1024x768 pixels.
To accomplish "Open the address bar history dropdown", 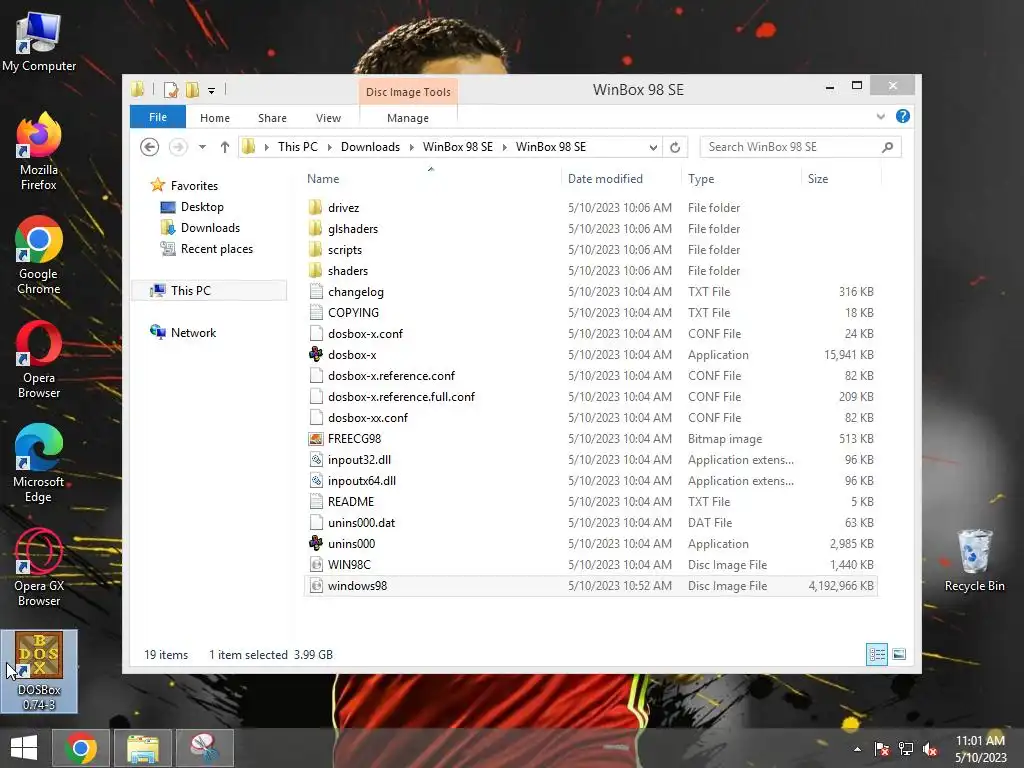I will coord(653,147).
